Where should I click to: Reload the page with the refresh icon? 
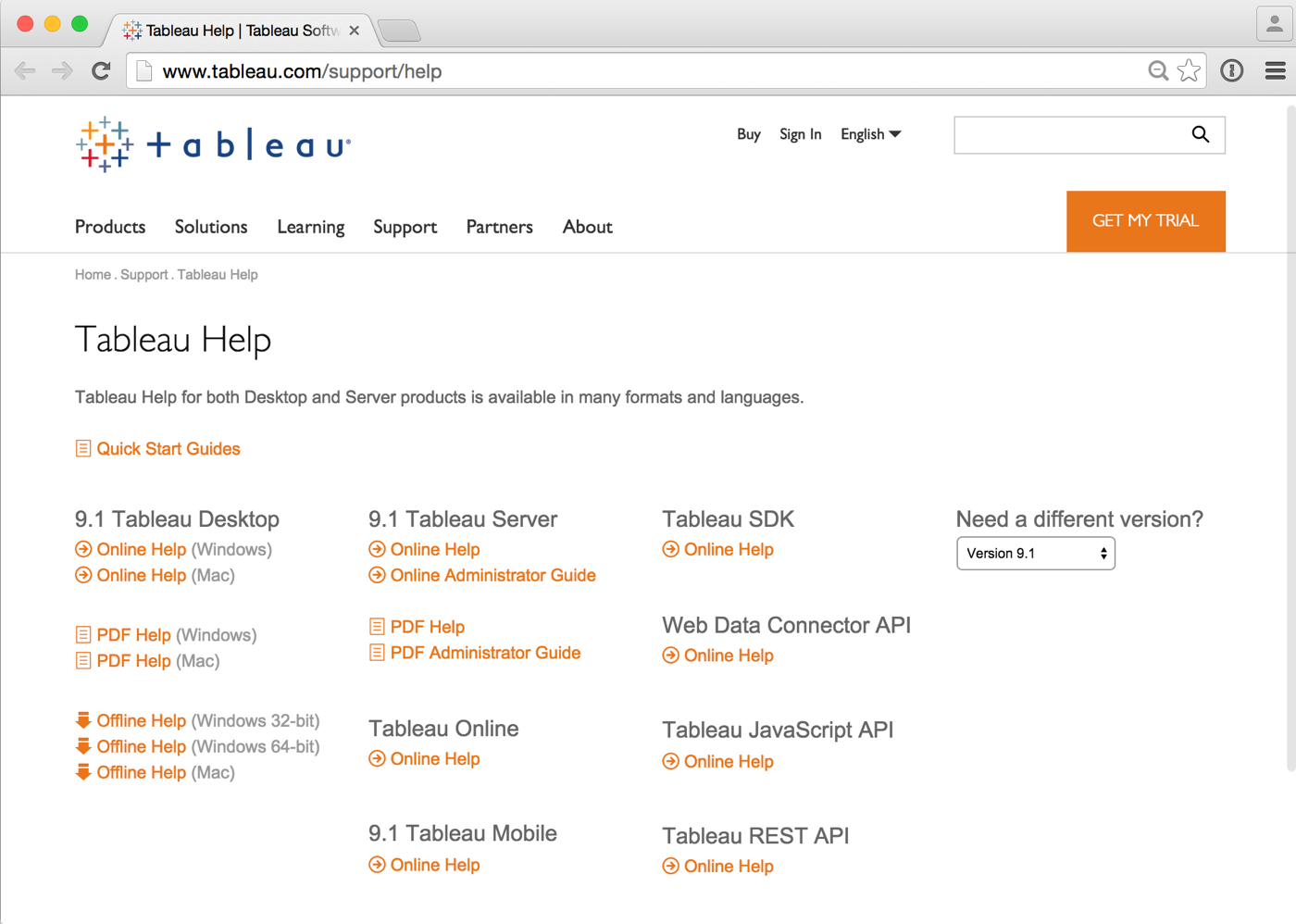(101, 70)
